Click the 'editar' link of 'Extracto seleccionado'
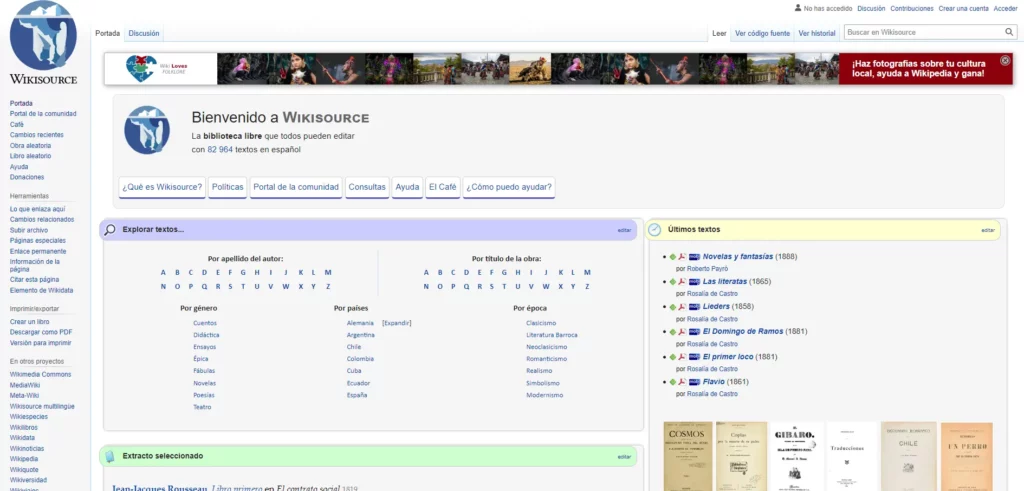1024x491 pixels. coord(624,457)
